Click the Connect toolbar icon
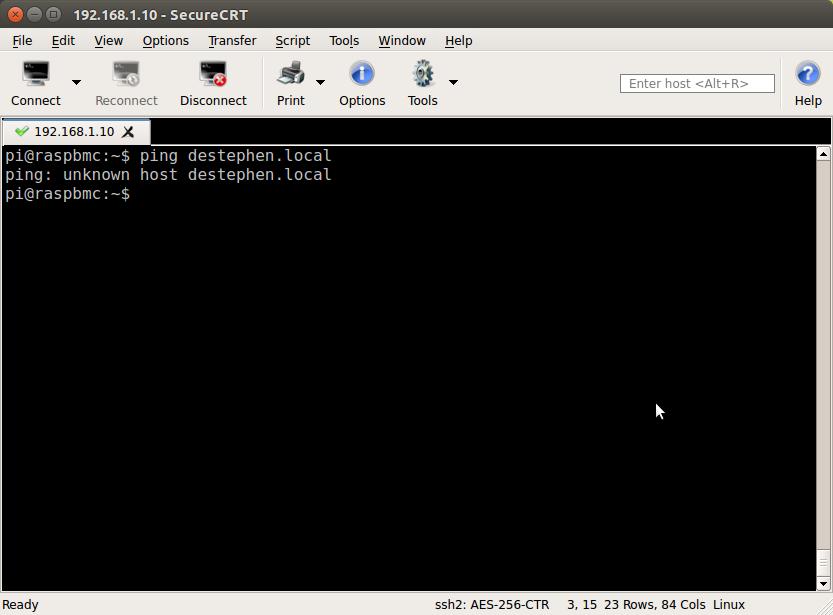Screen dimensions: 833x615 pos(36,74)
